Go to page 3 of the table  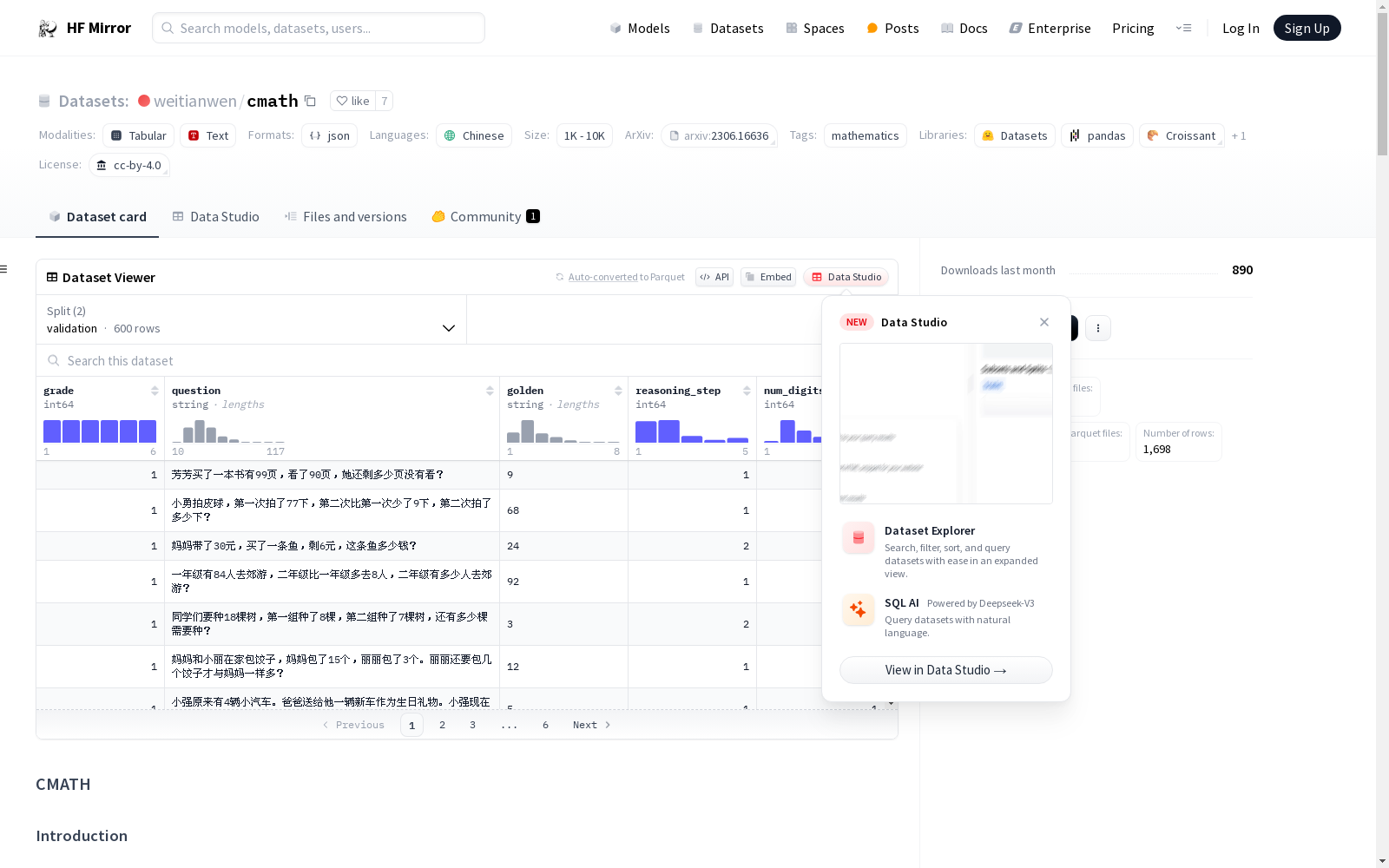pos(472,725)
